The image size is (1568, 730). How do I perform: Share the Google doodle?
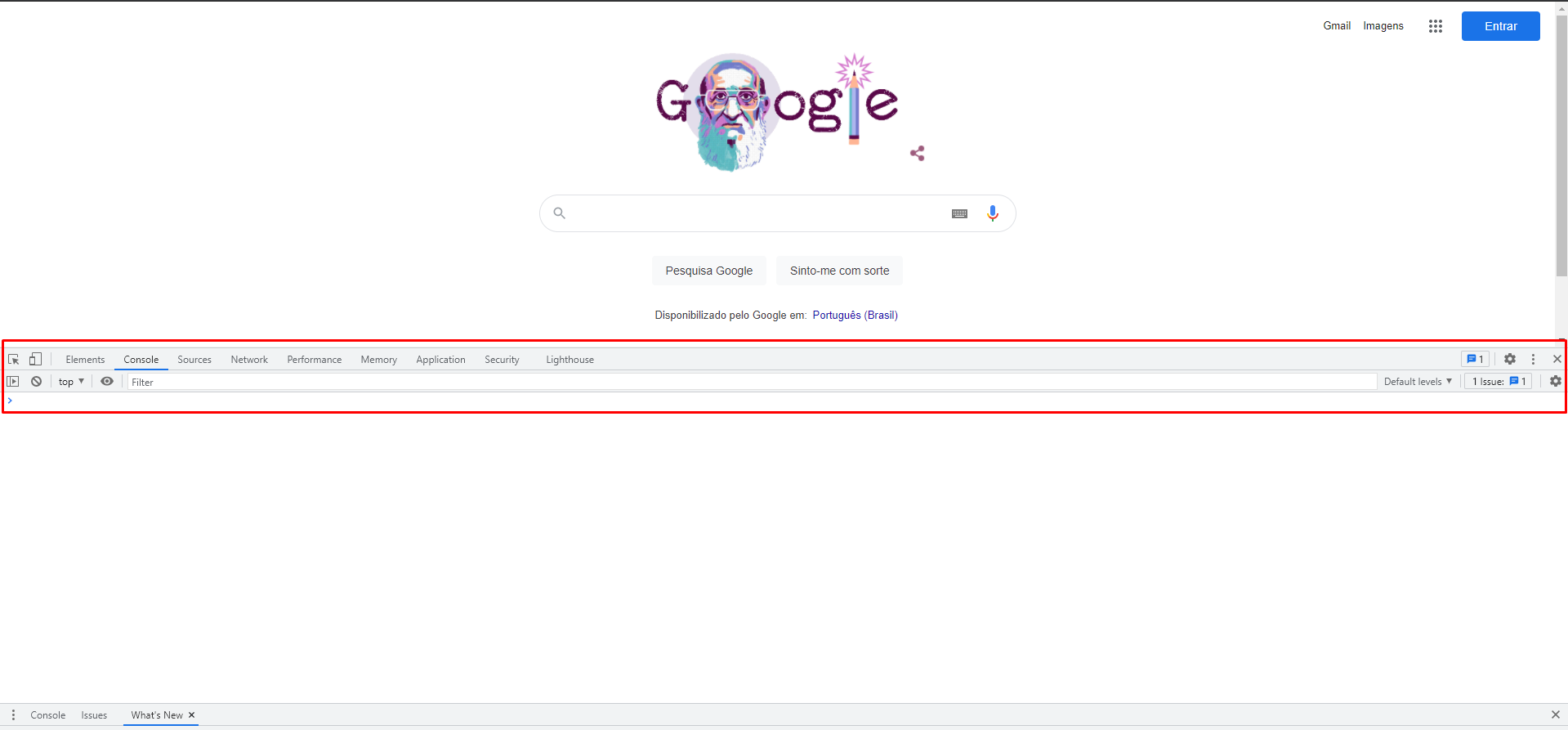tap(918, 153)
